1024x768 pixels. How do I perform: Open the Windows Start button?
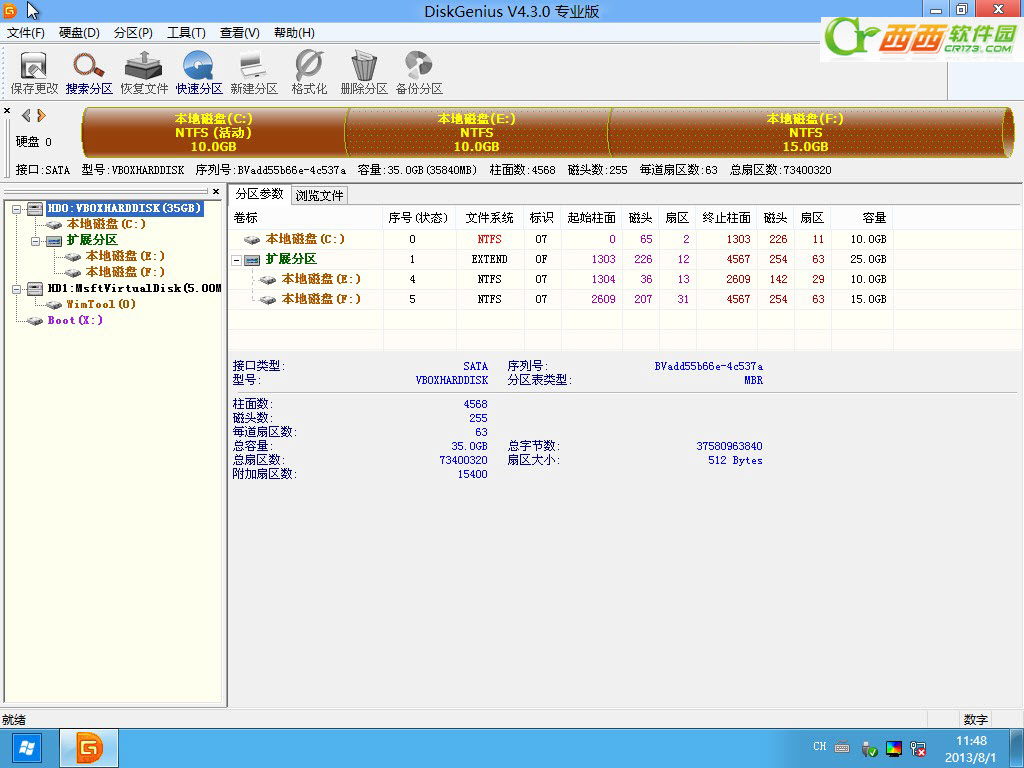pyautogui.click(x=27, y=748)
